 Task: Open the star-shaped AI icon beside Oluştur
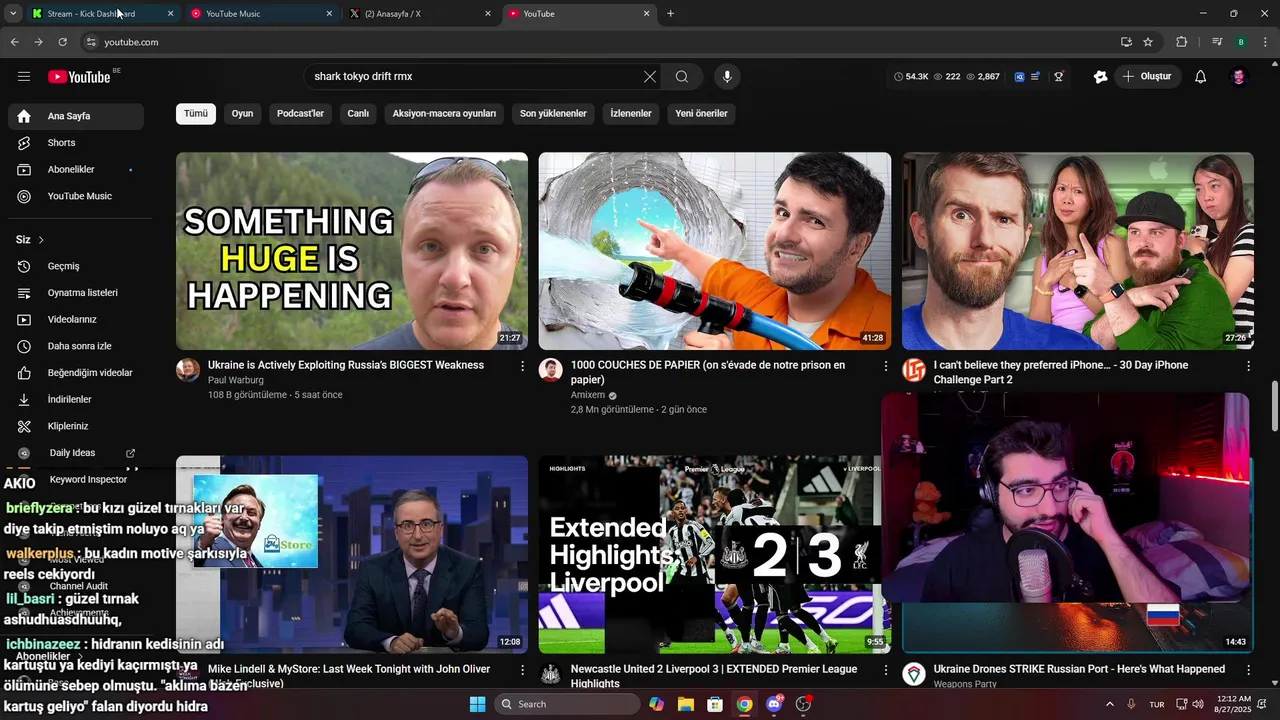tap(1101, 77)
